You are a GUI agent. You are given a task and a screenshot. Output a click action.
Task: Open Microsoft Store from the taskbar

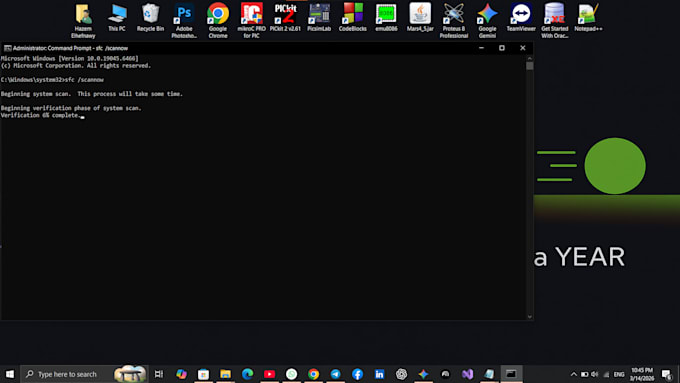click(203, 374)
